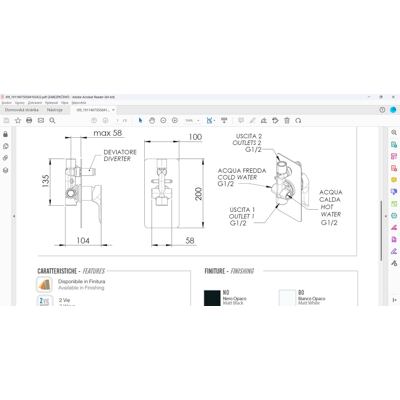
Task: Click the trash delete icon
Action: click(x=287, y=120)
